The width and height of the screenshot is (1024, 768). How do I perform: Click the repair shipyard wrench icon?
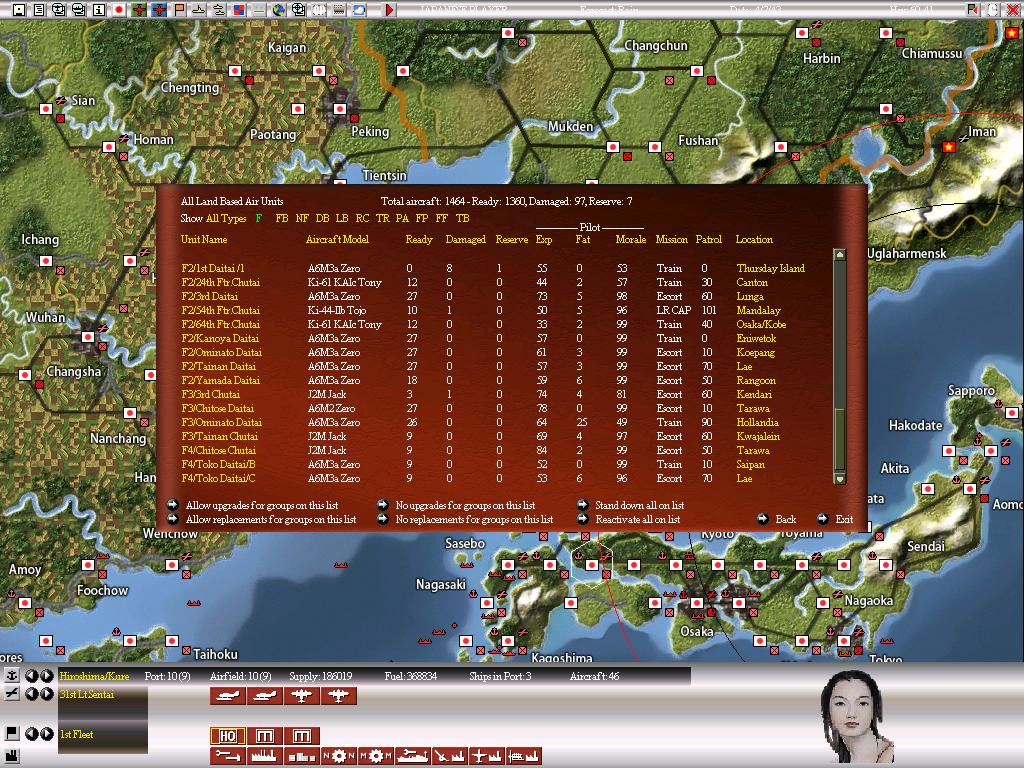pos(228,756)
